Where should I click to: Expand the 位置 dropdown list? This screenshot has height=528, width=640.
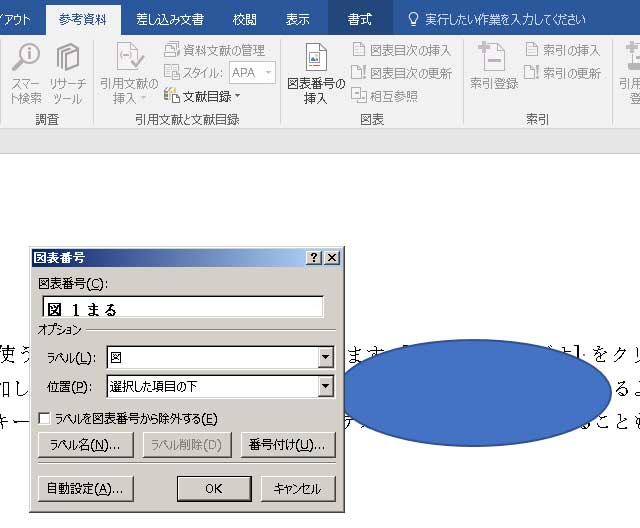point(325,387)
